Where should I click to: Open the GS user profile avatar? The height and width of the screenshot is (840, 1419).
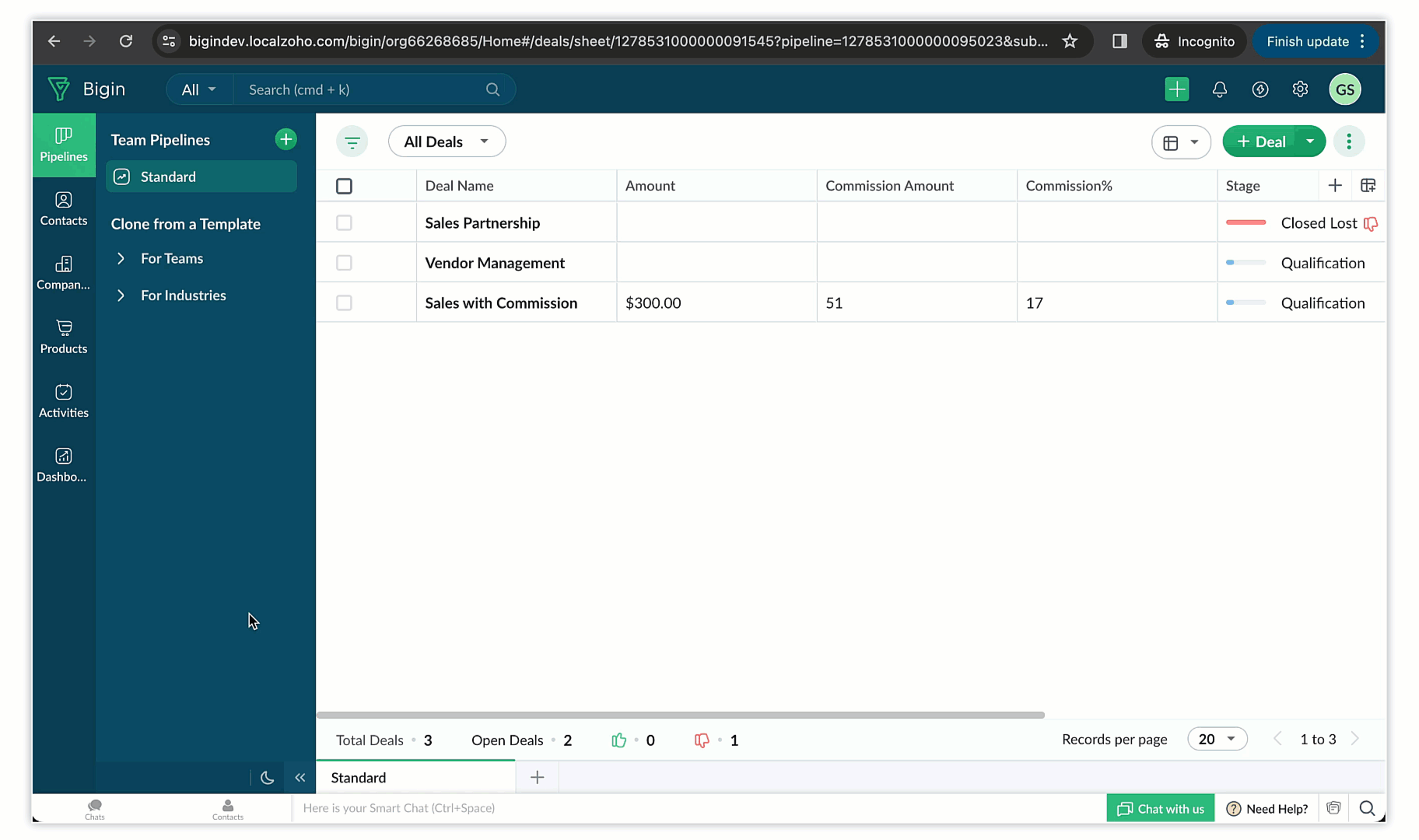click(x=1345, y=89)
